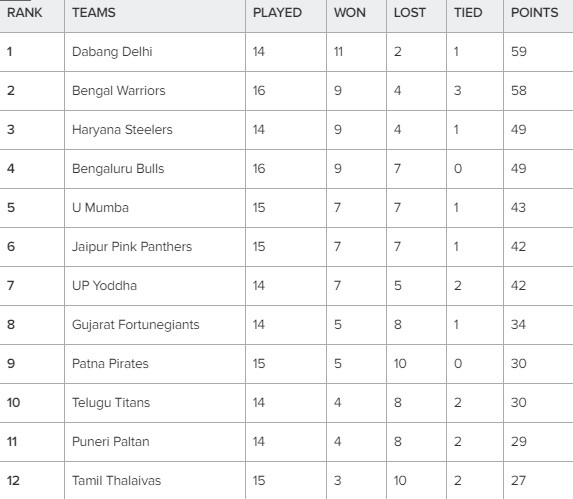Screen dimensions: 573x499
Task: Click on Jaipur Pink Panthers
Action: click(x=132, y=247)
